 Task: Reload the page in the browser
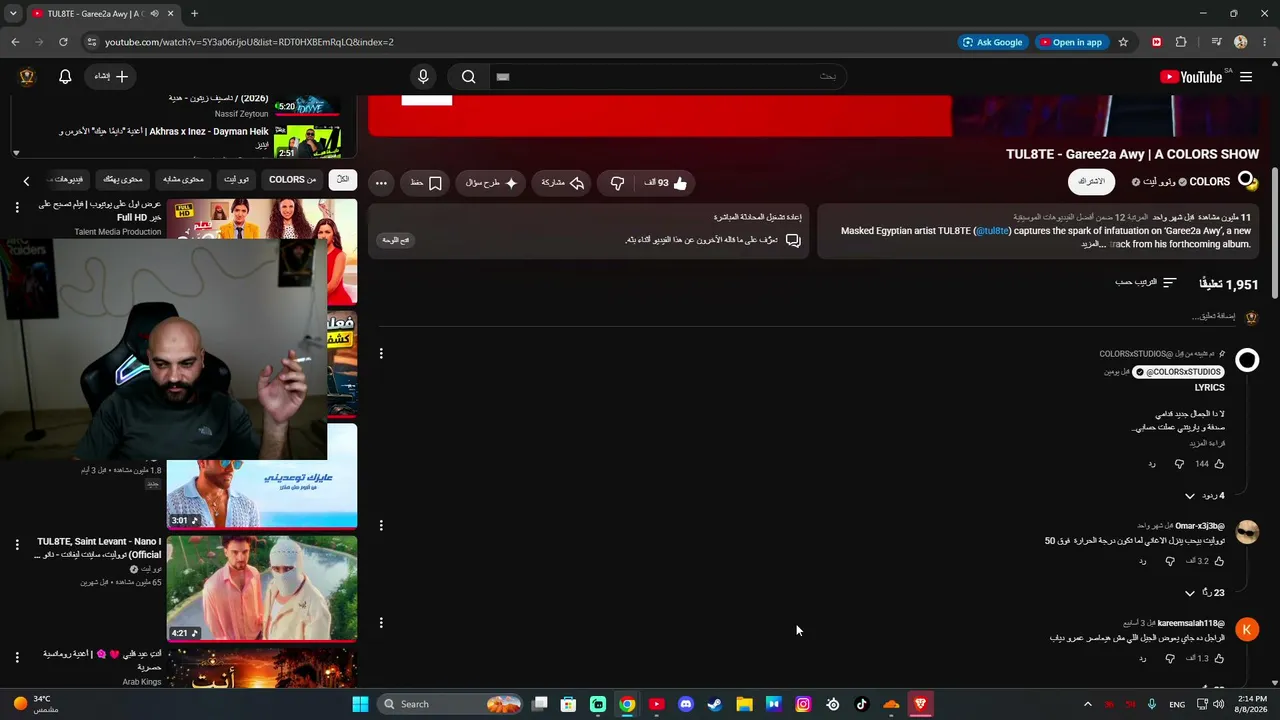pos(63,42)
